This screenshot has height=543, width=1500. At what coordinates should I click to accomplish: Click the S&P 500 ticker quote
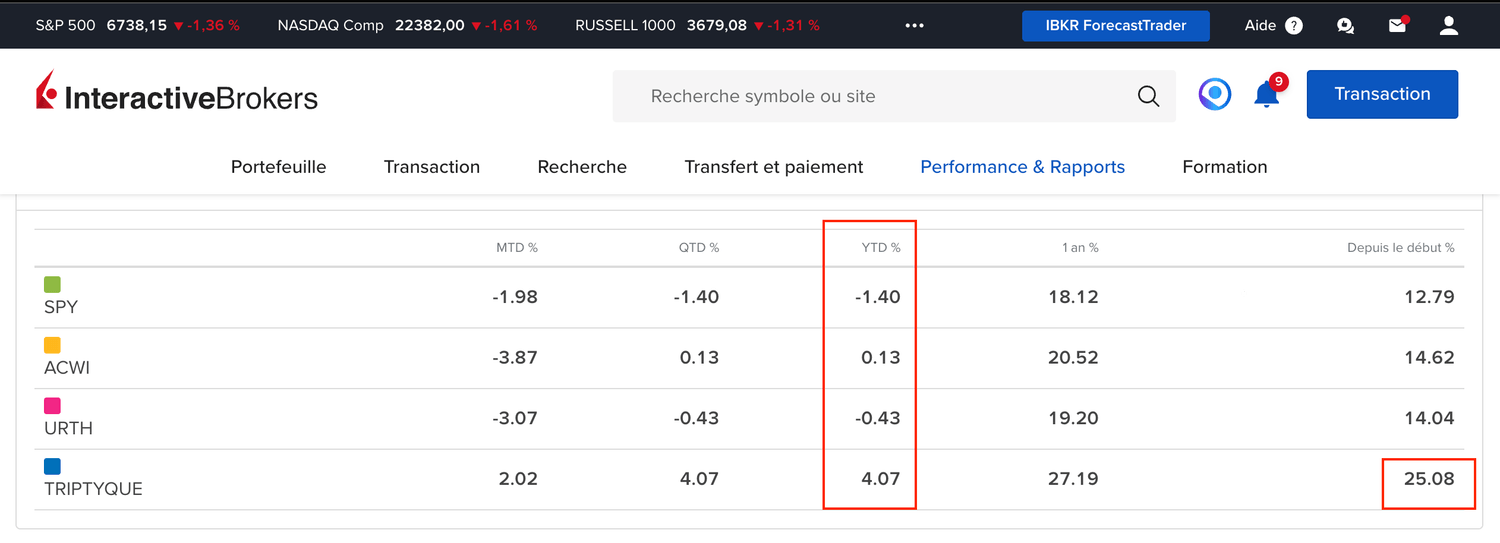[137, 26]
